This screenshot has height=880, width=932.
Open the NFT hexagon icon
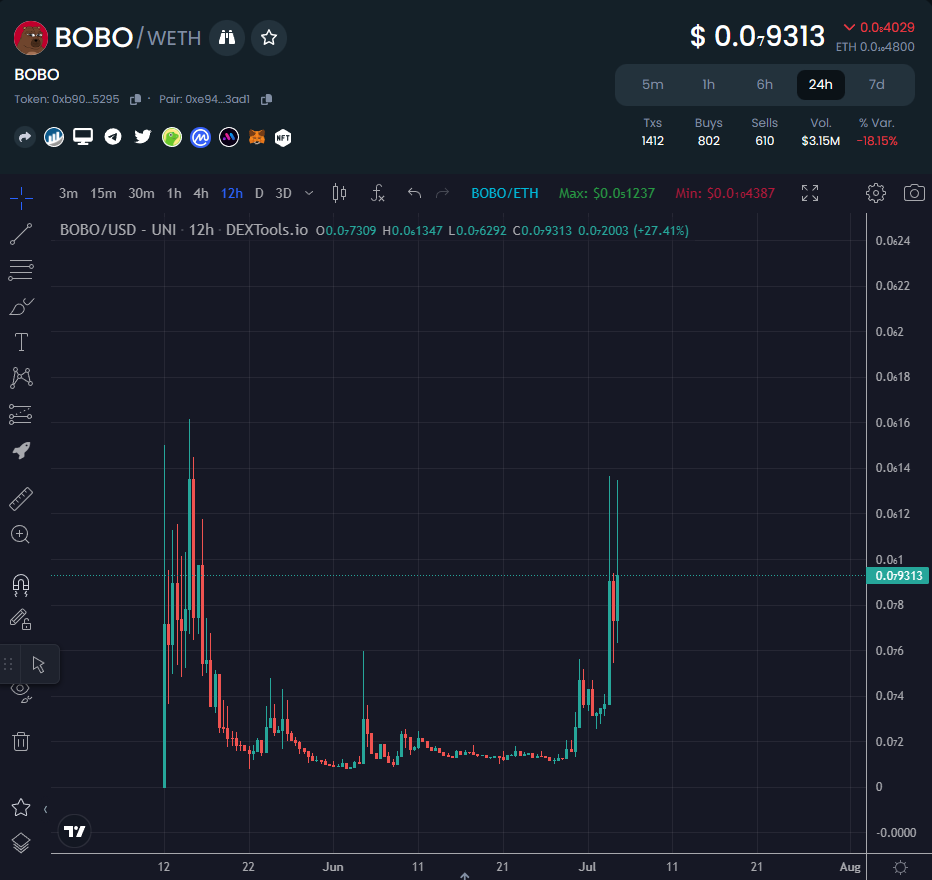283,138
